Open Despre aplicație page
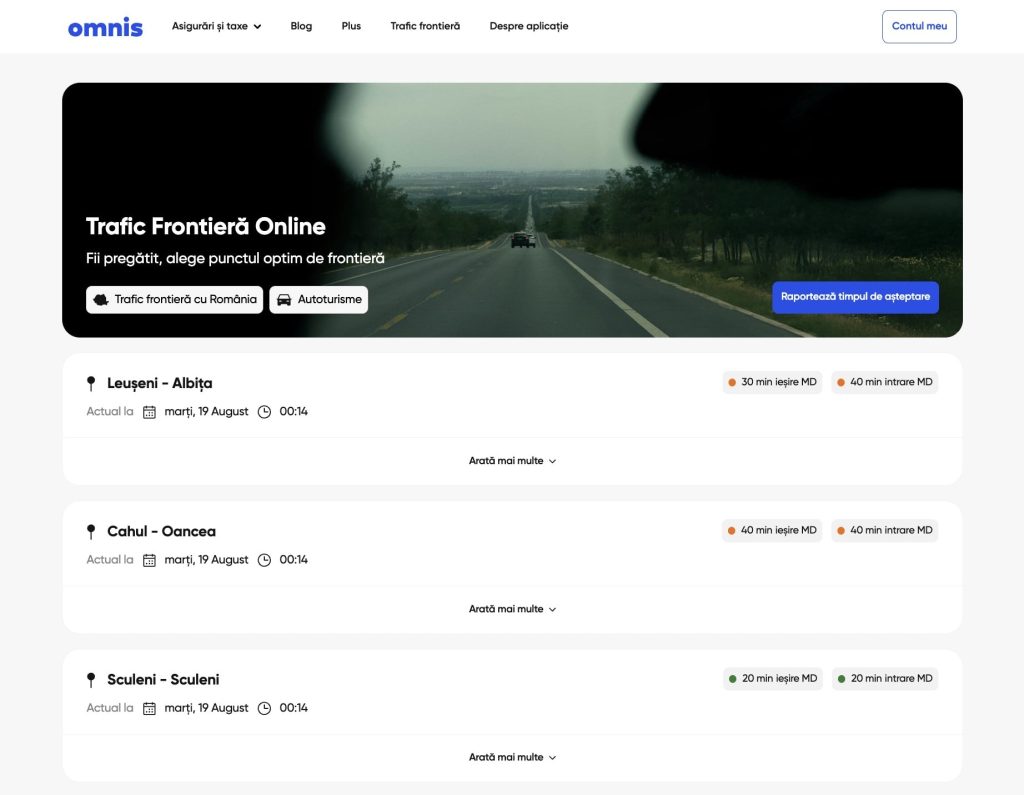The height and width of the screenshot is (795, 1024). 529,26
